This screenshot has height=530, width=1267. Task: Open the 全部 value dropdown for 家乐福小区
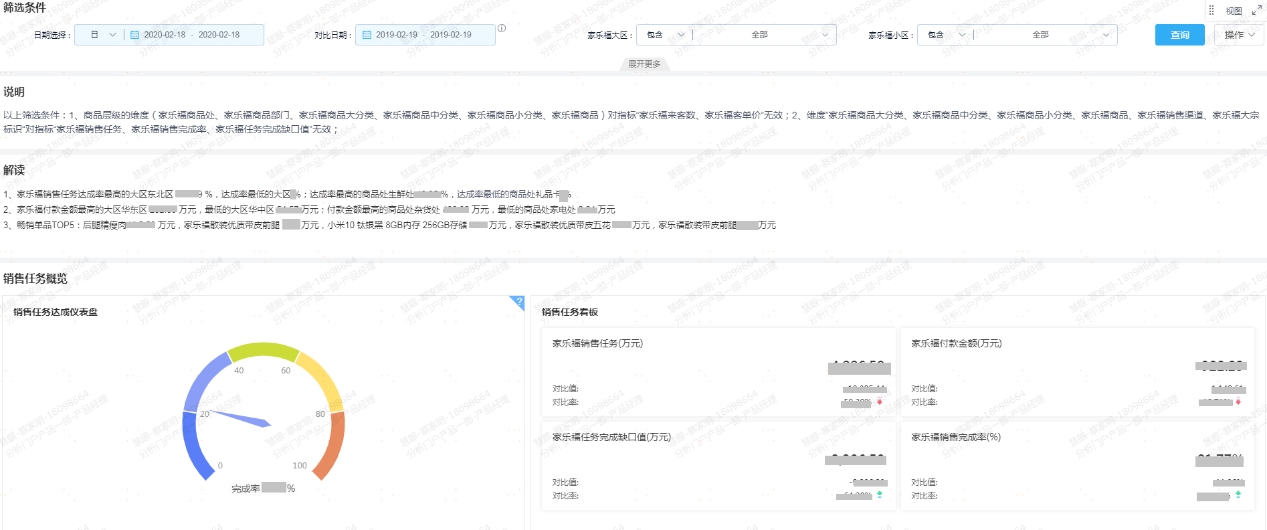coord(1046,35)
